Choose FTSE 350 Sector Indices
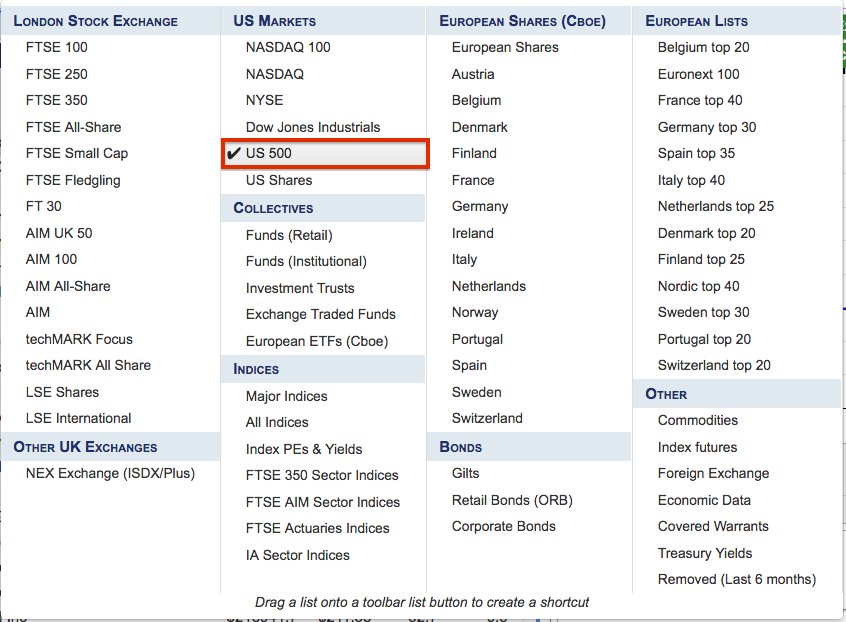 coord(322,475)
